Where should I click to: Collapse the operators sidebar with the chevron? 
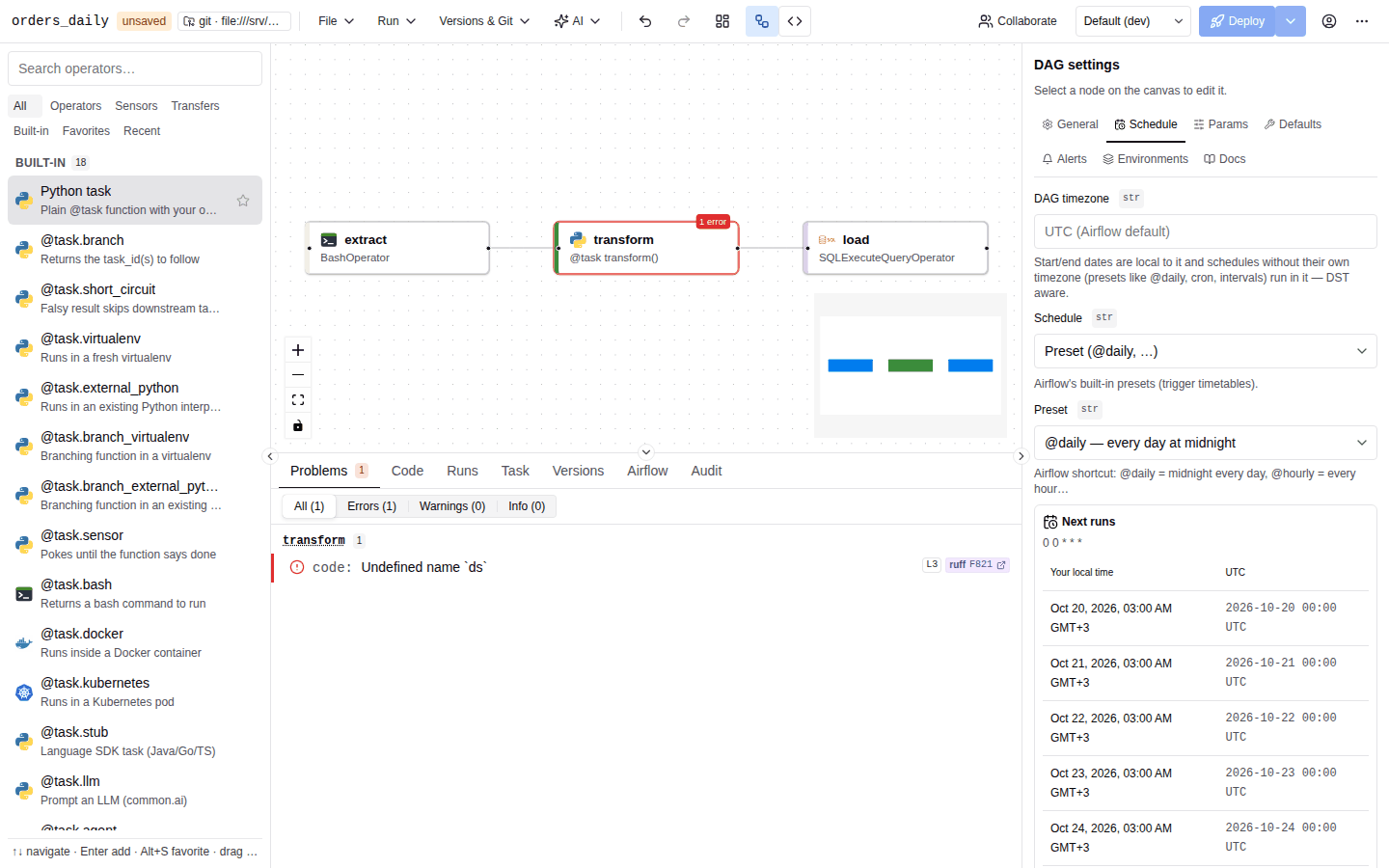(x=270, y=456)
